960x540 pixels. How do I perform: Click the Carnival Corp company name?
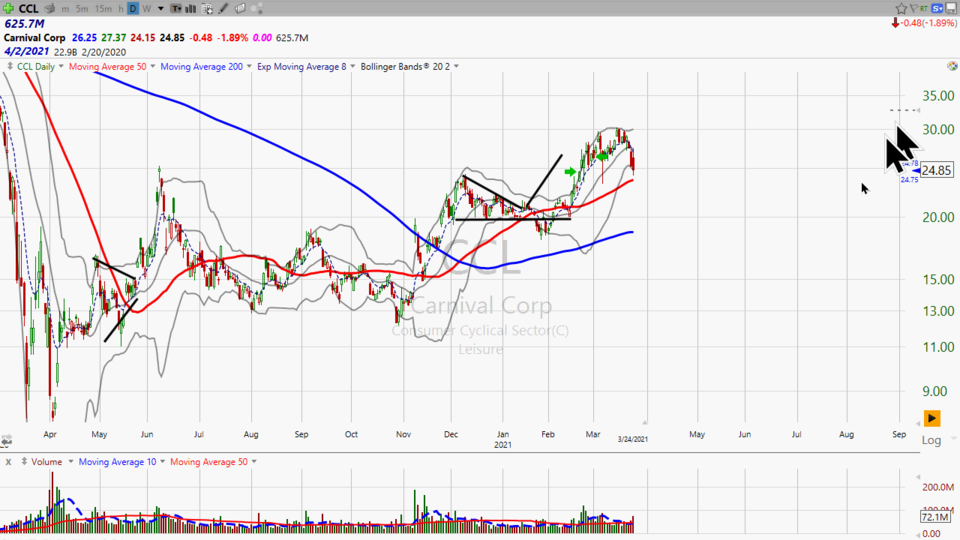(x=34, y=37)
